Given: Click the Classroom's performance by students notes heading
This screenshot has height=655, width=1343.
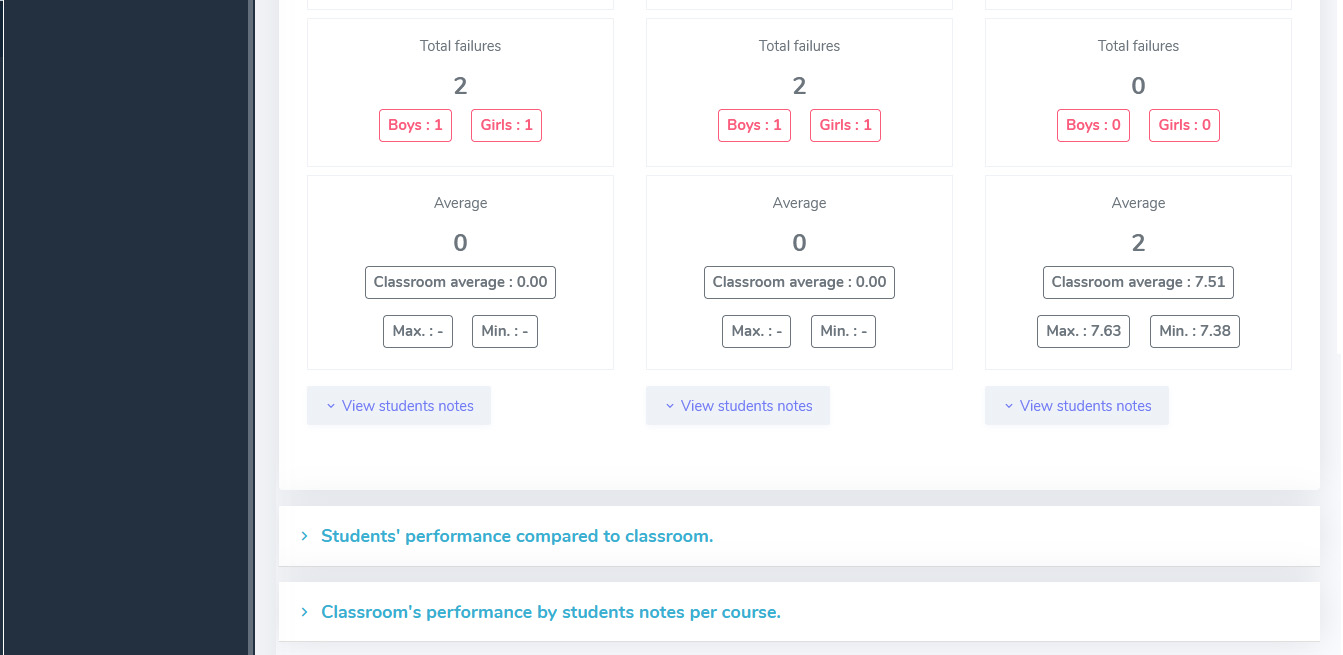Looking at the screenshot, I should pyautogui.click(x=550, y=612).
